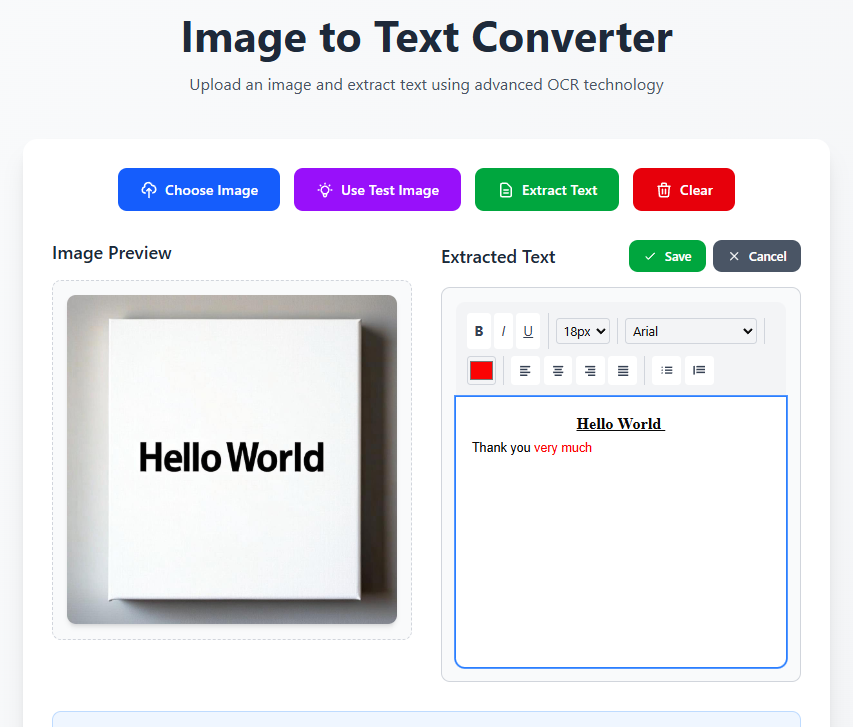Center align the text
Image resolution: width=853 pixels, height=727 pixels.
(558, 371)
